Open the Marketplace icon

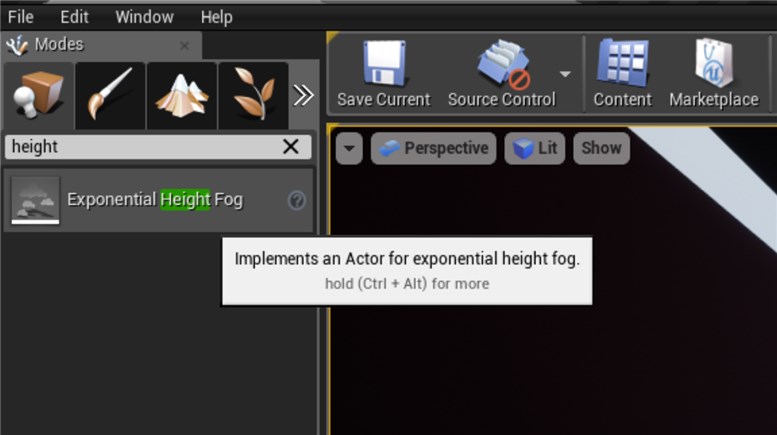click(x=714, y=63)
